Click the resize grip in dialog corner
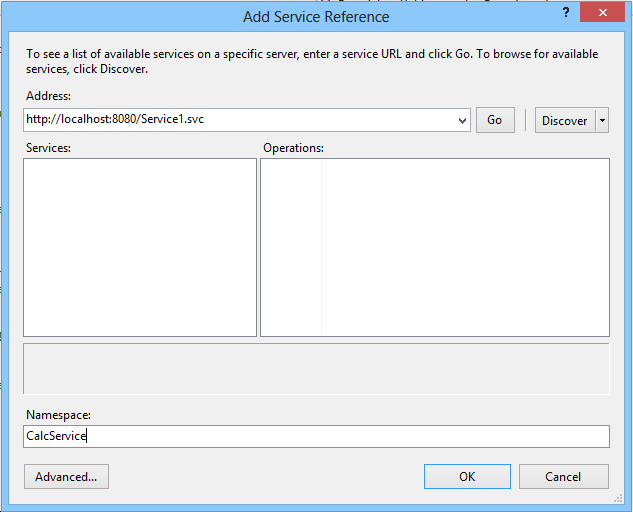 point(618,498)
